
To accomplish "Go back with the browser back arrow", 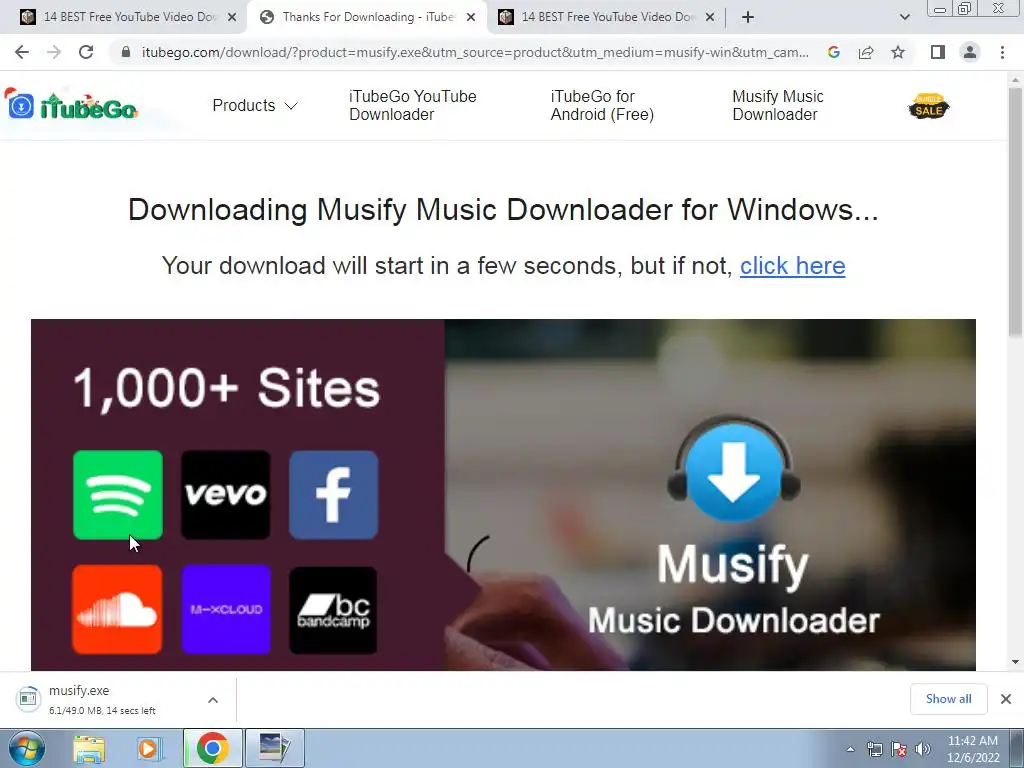I will (22, 52).
